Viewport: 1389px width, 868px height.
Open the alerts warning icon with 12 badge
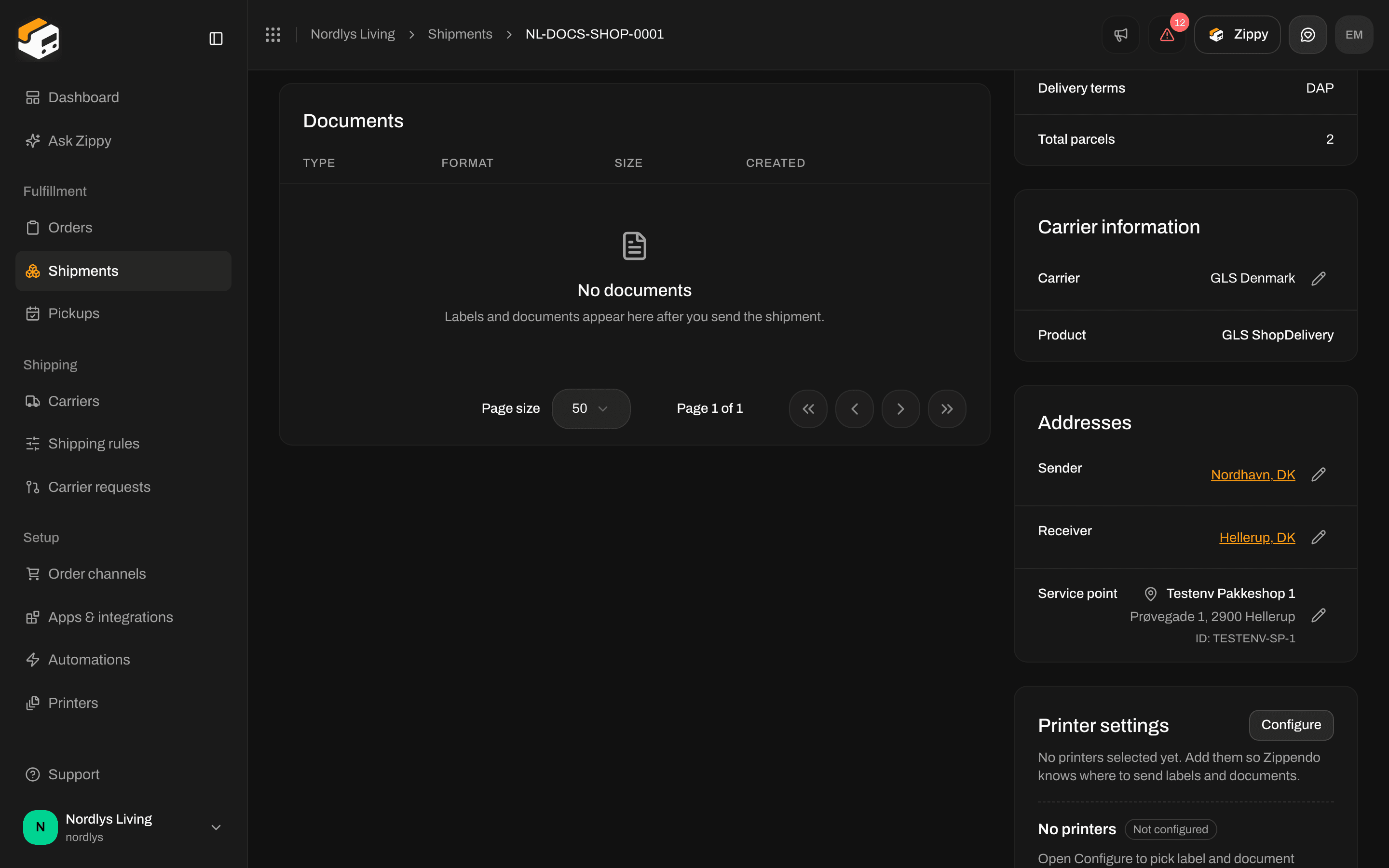pyautogui.click(x=1167, y=34)
